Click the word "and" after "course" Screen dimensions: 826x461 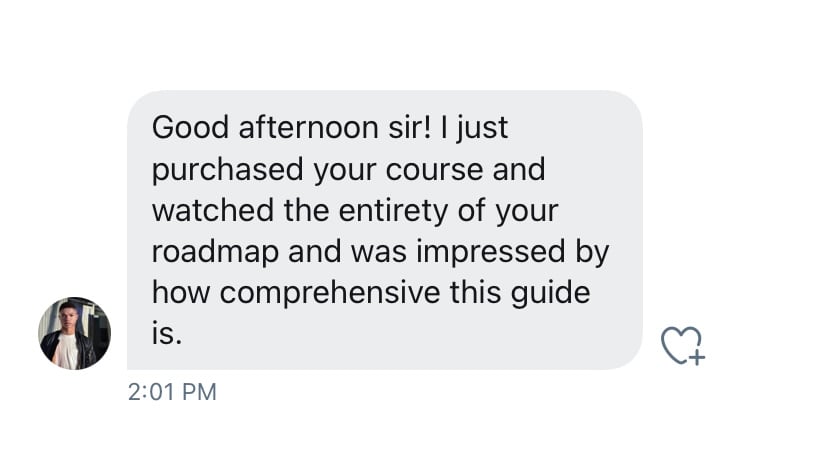coord(517,170)
